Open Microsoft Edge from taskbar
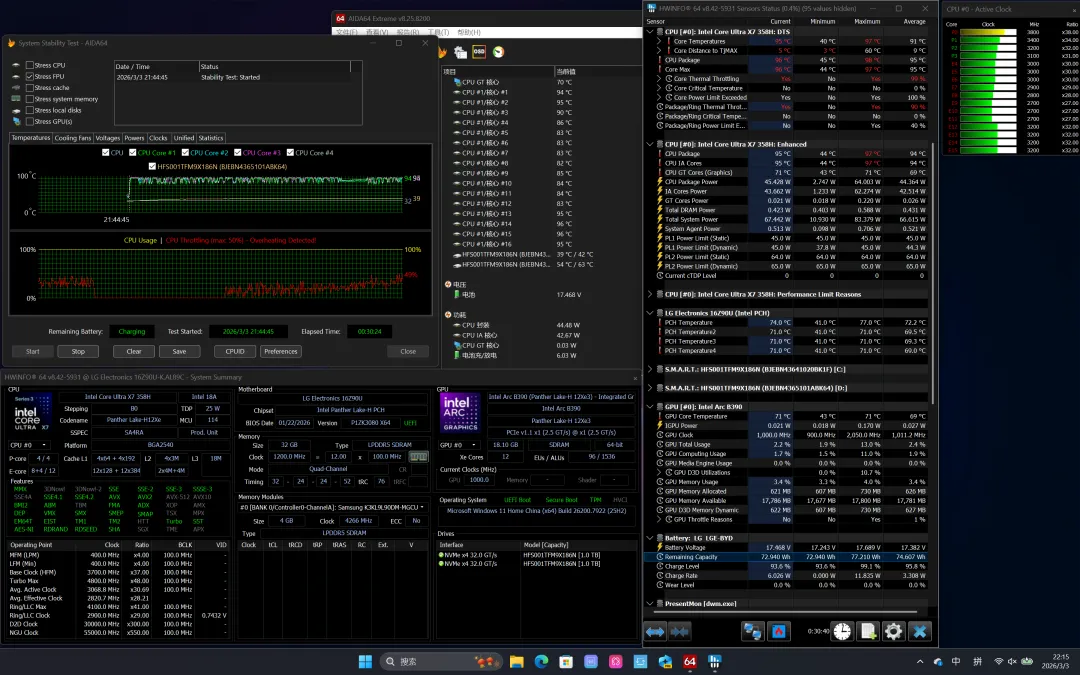 [541, 661]
